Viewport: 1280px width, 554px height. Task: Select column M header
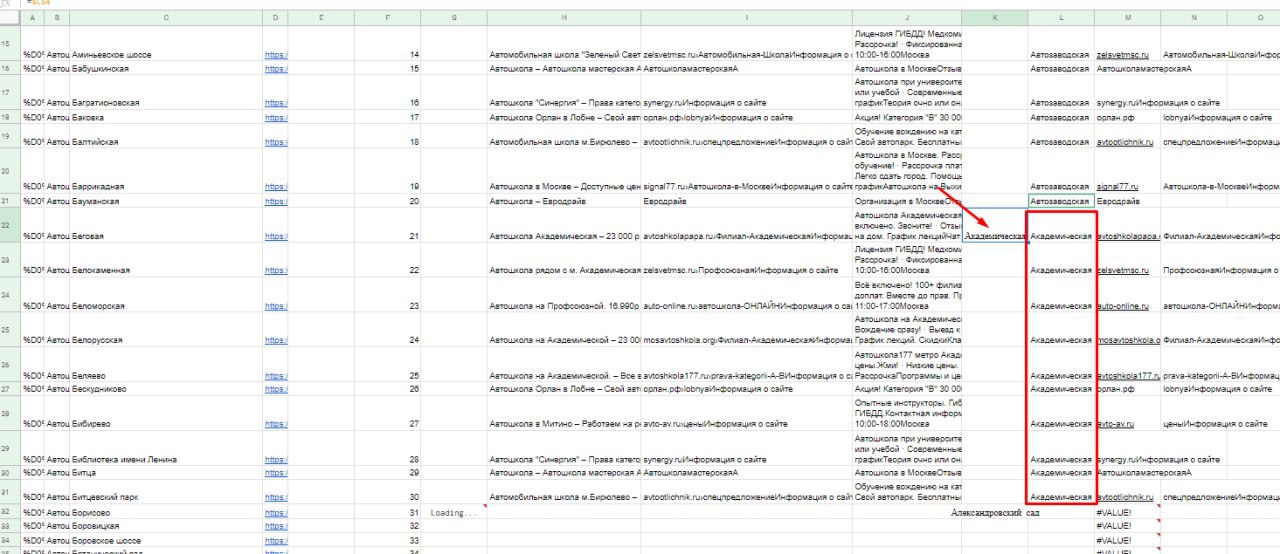[1127, 18]
